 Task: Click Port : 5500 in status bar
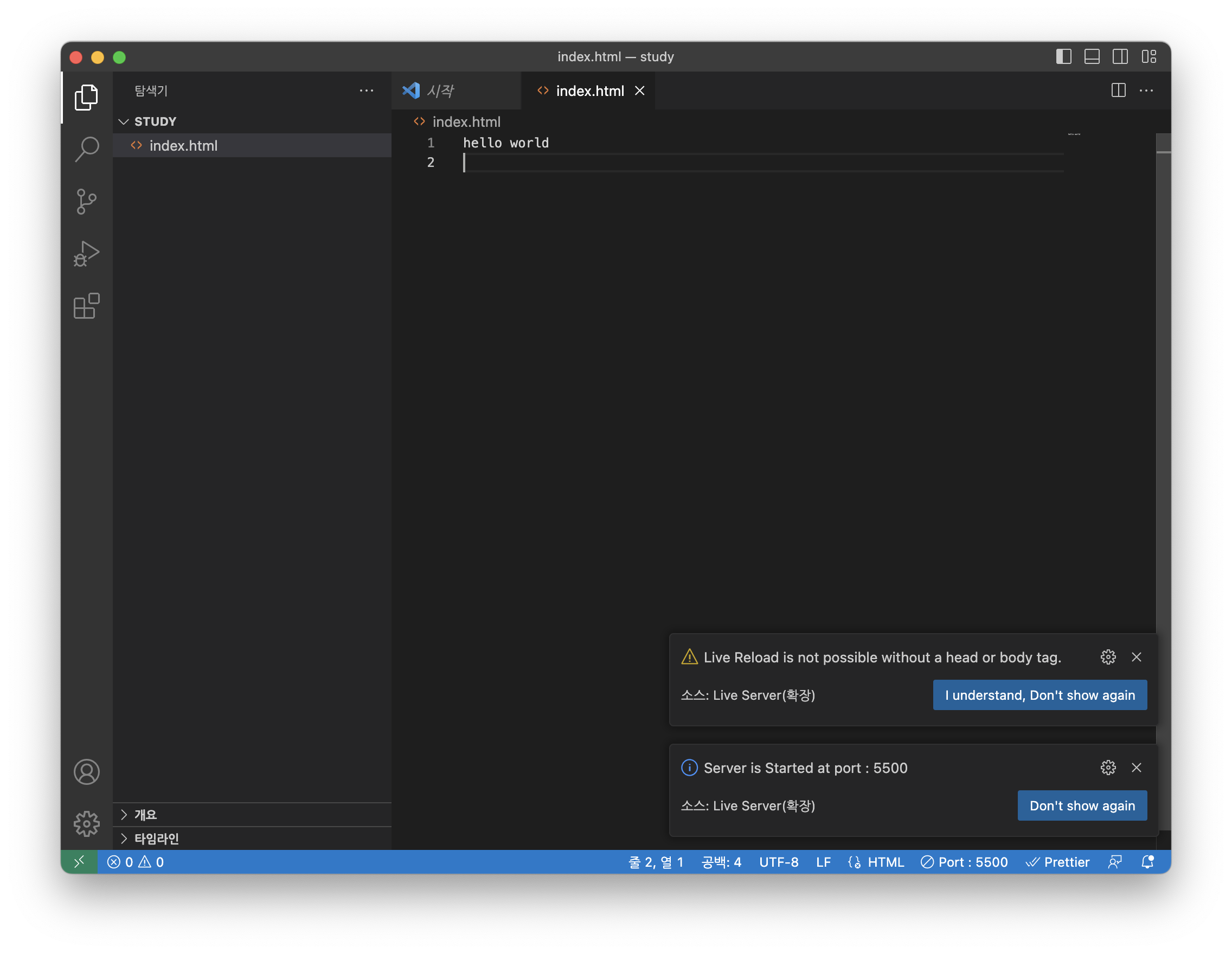(x=964, y=861)
